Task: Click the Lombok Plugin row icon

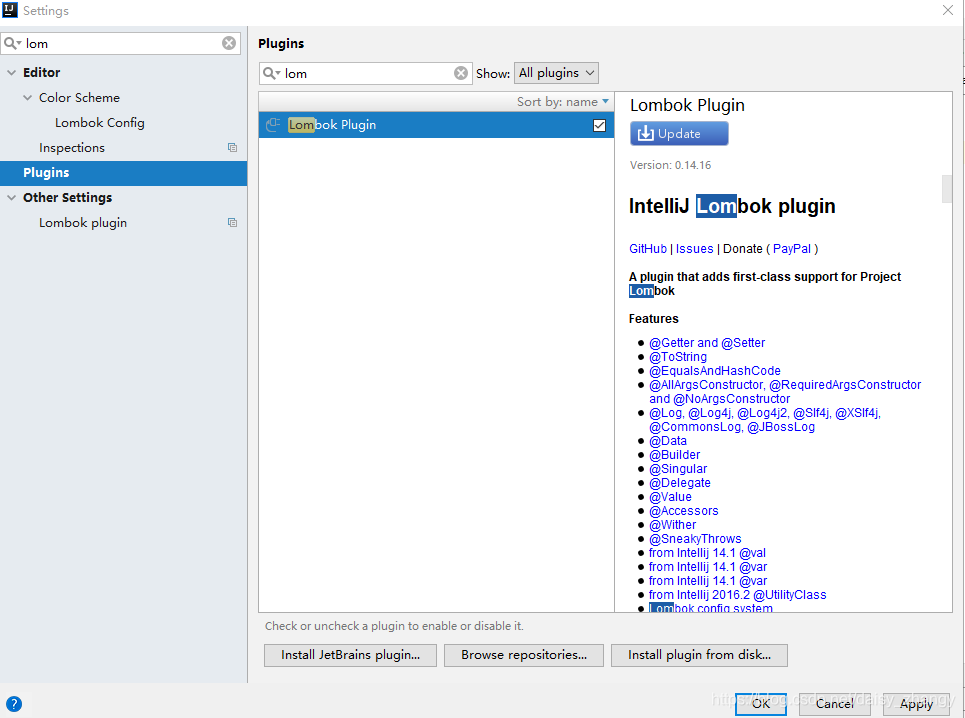Action: point(273,125)
